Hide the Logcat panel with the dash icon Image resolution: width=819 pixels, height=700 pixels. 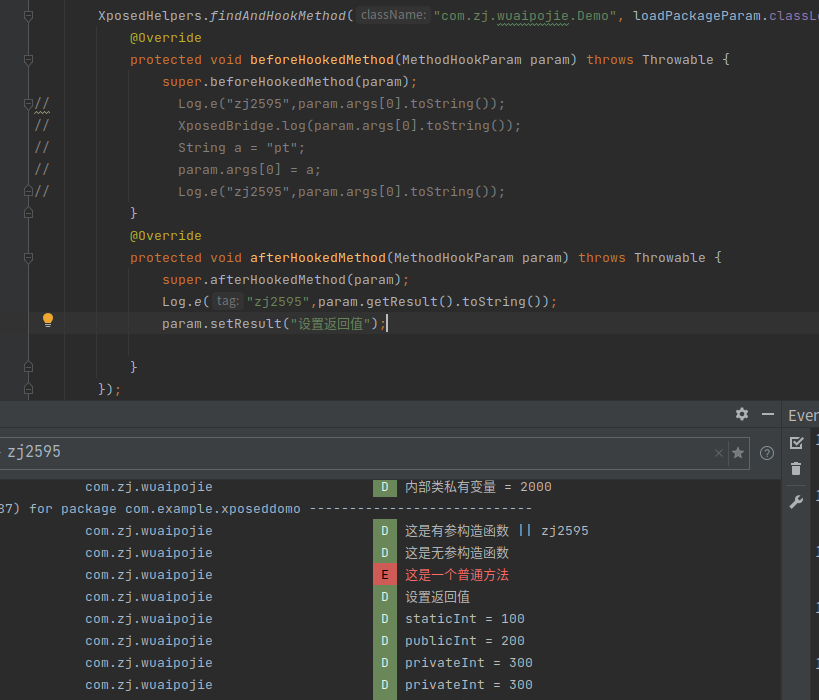point(768,414)
